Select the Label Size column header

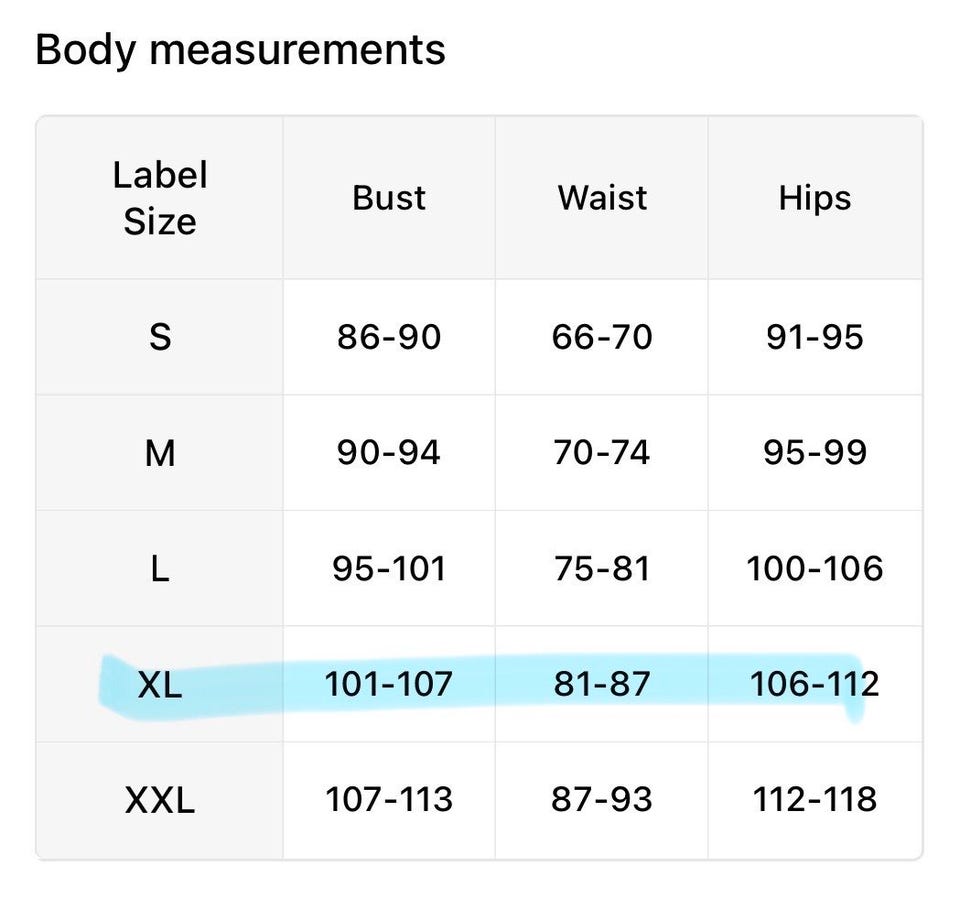160,198
